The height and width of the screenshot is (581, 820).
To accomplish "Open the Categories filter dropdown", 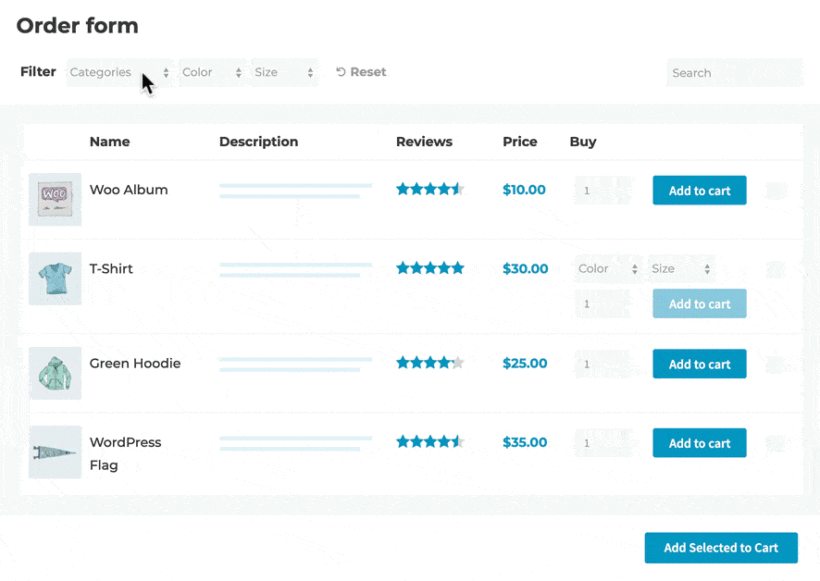I will point(119,72).
